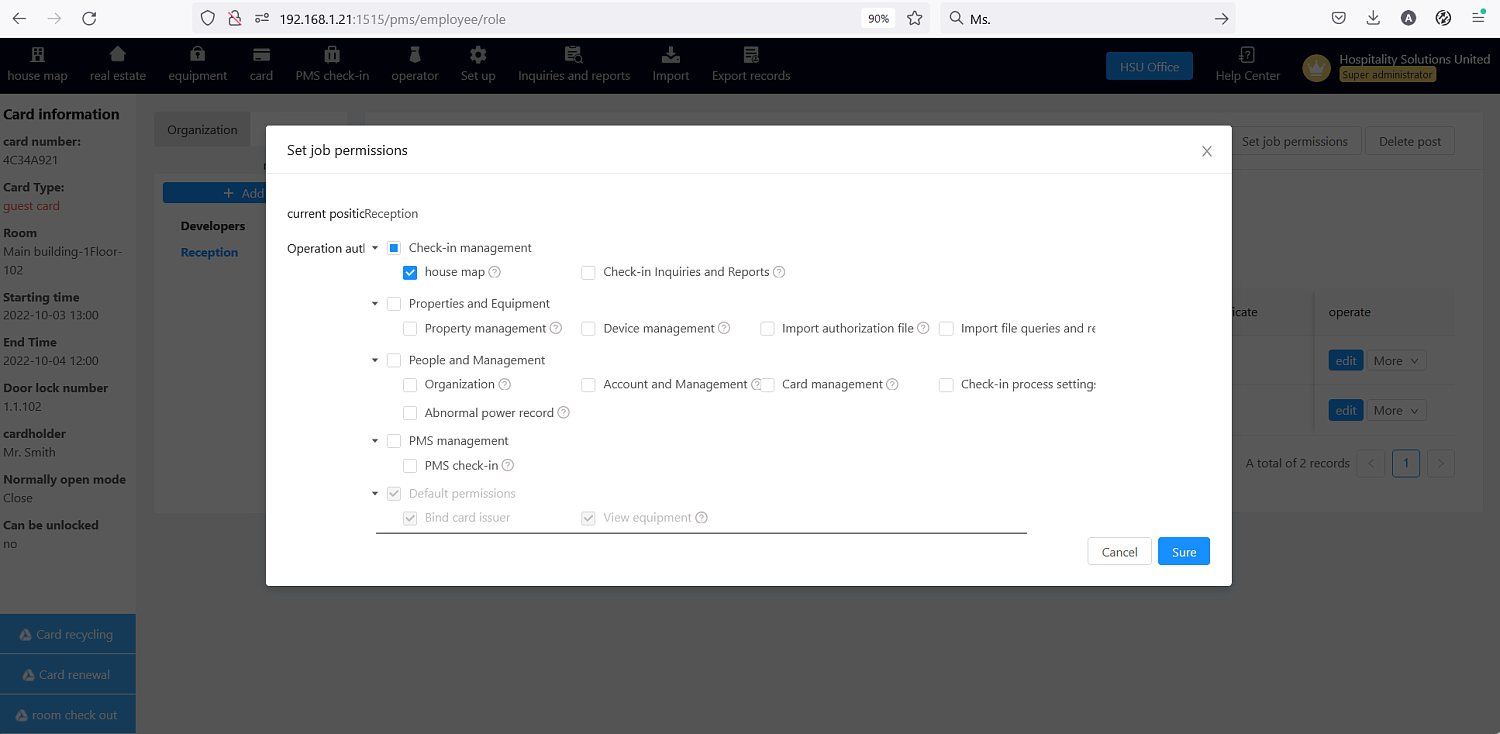
Task: Uncheck the house map permission checkbox
Action: [x=410, y=272]
